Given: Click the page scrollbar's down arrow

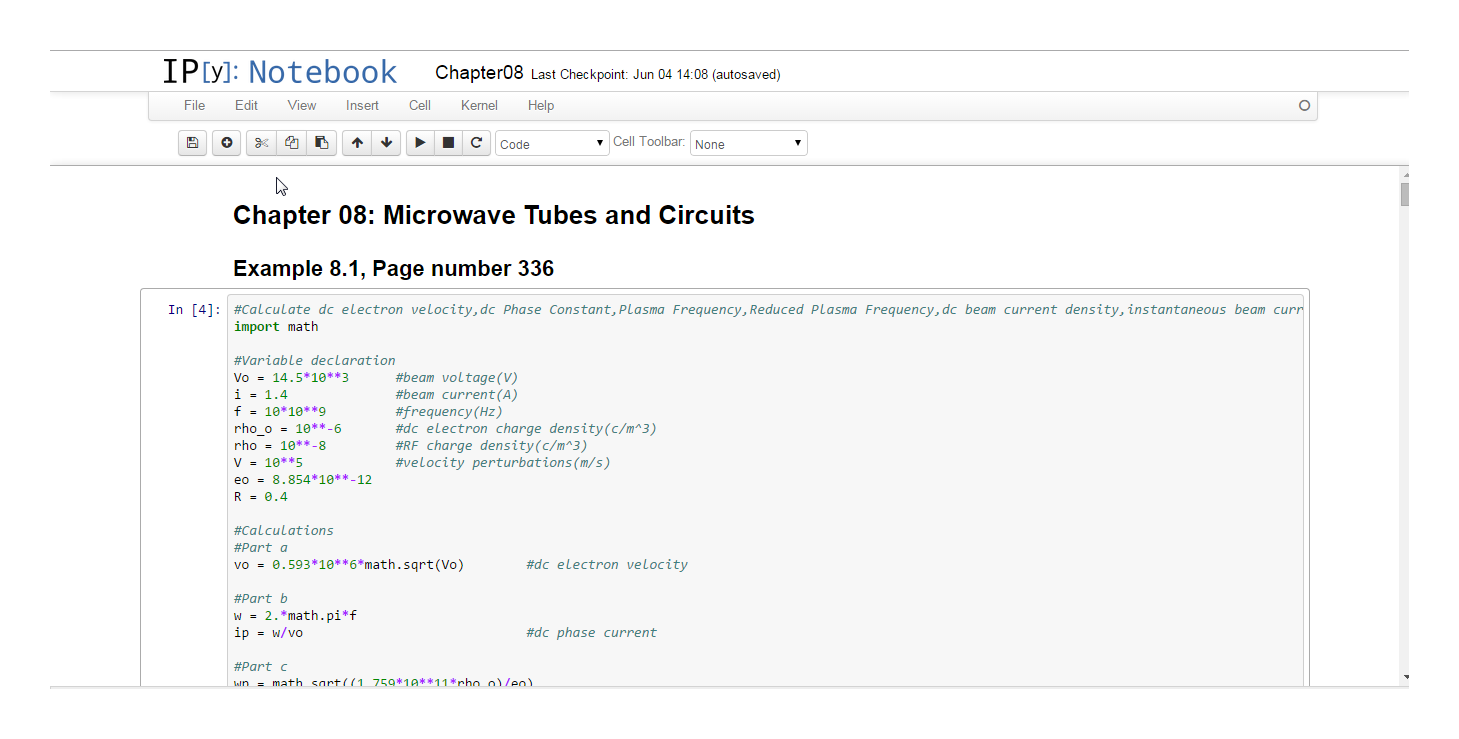Looking at the screenshot, I should tap(1405, 677).
